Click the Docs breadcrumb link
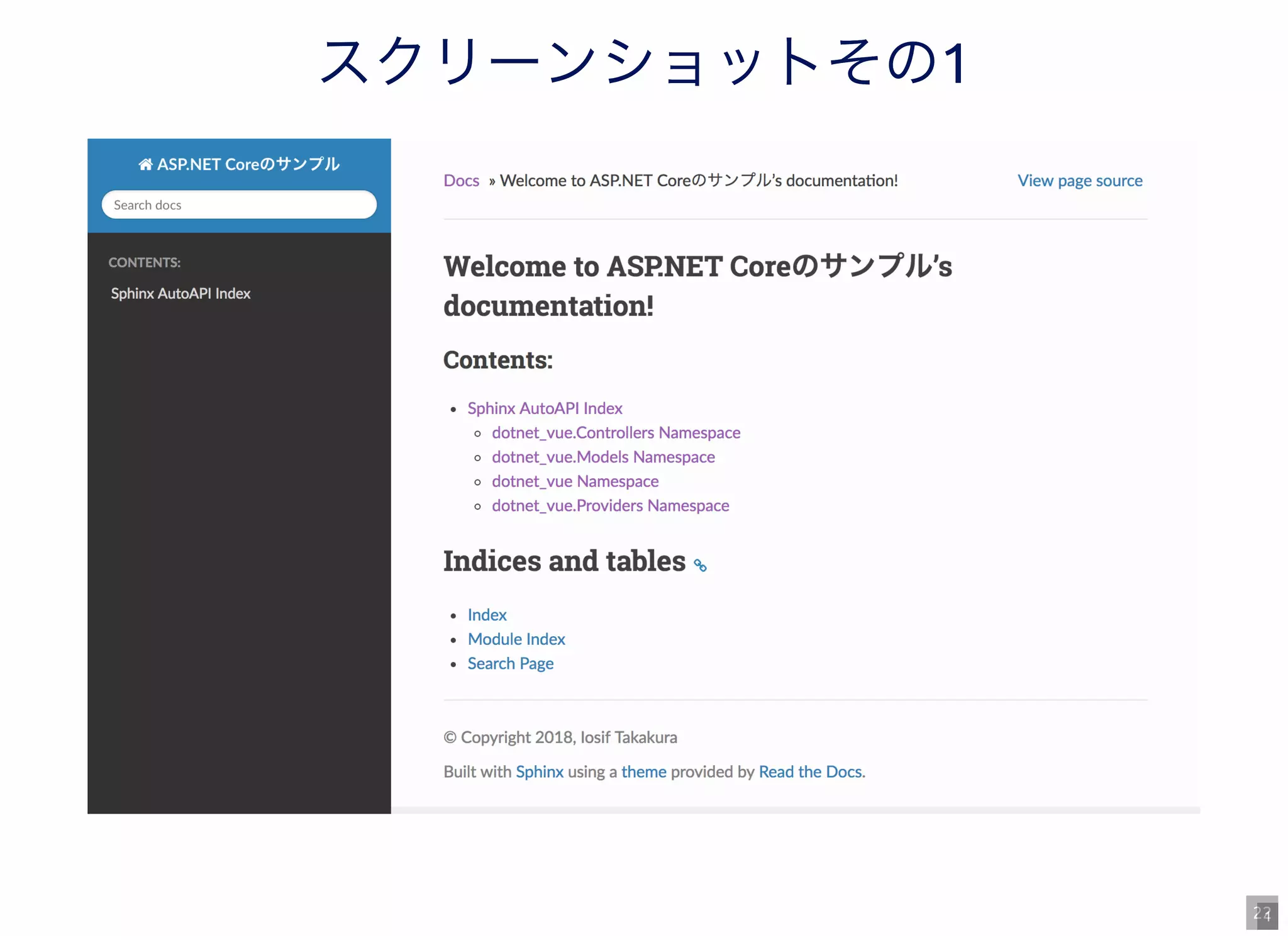Screen dimensions: 1288x940 pyautogui.click(x=461, y=181)
